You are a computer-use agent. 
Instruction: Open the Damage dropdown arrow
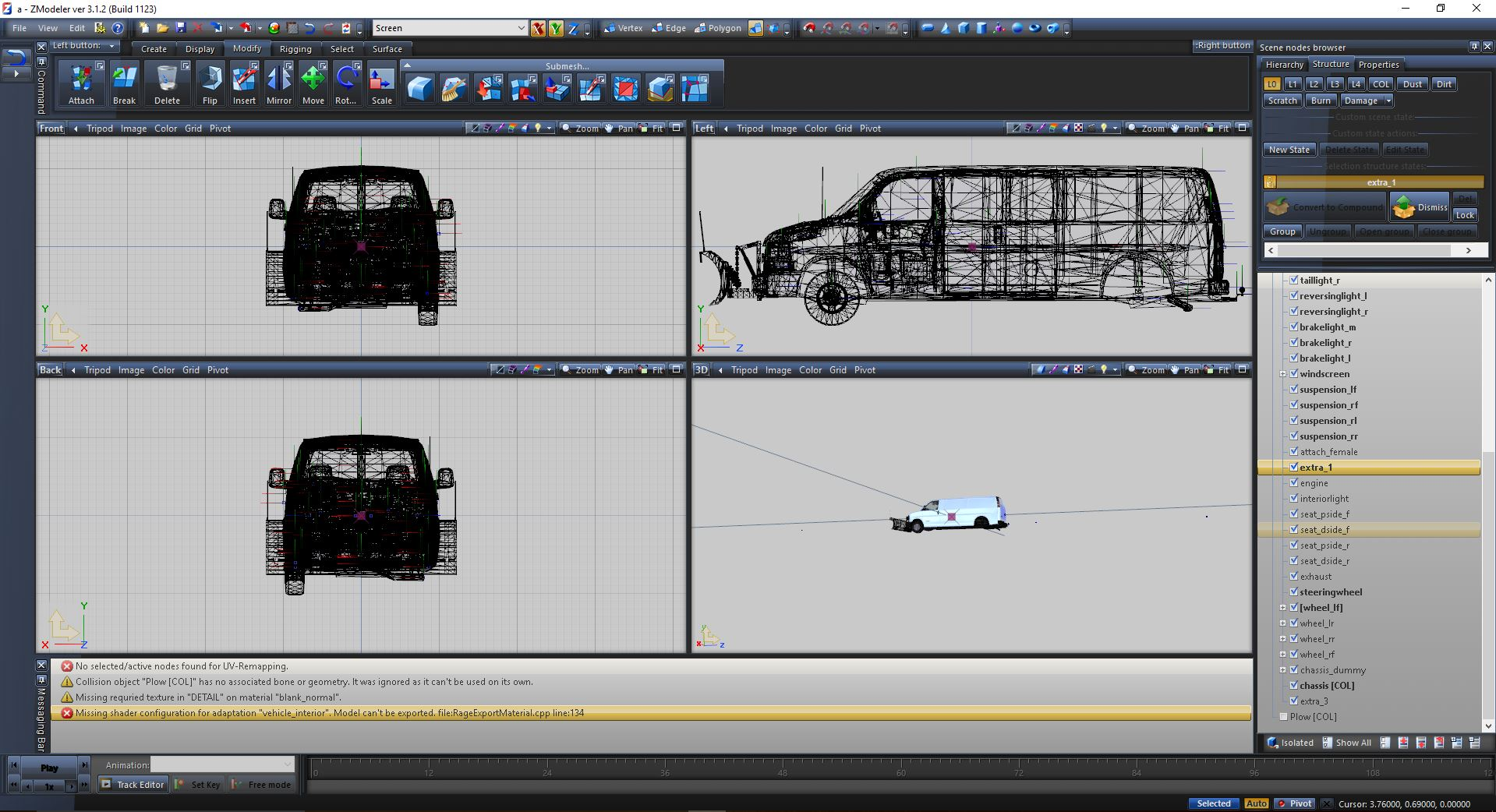tap(1388, 101)
